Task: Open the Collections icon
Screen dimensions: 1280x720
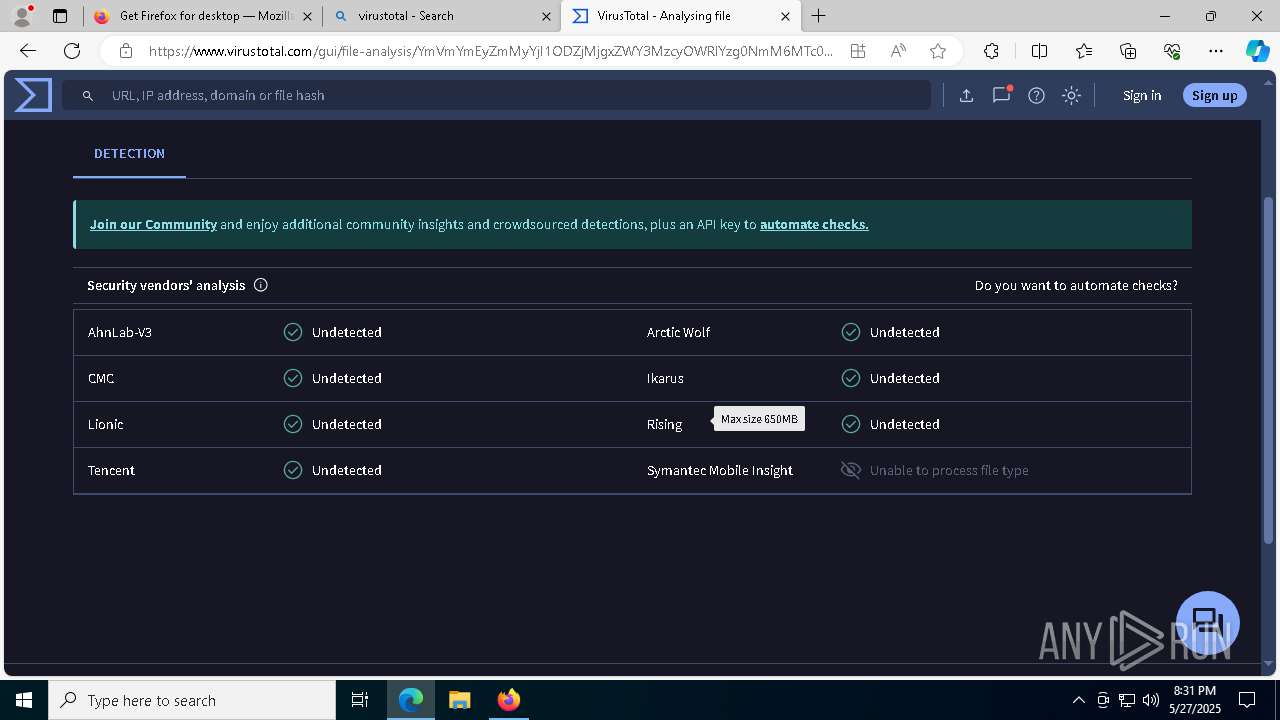Action: coord(1128,51)
